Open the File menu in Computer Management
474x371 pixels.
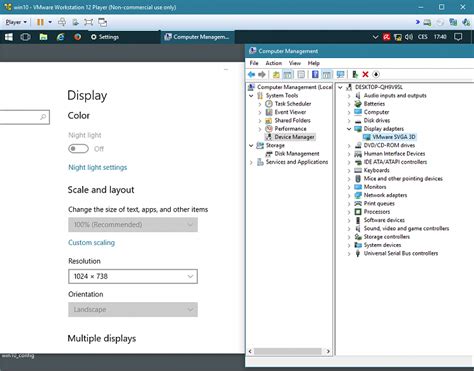click(254, 63)
